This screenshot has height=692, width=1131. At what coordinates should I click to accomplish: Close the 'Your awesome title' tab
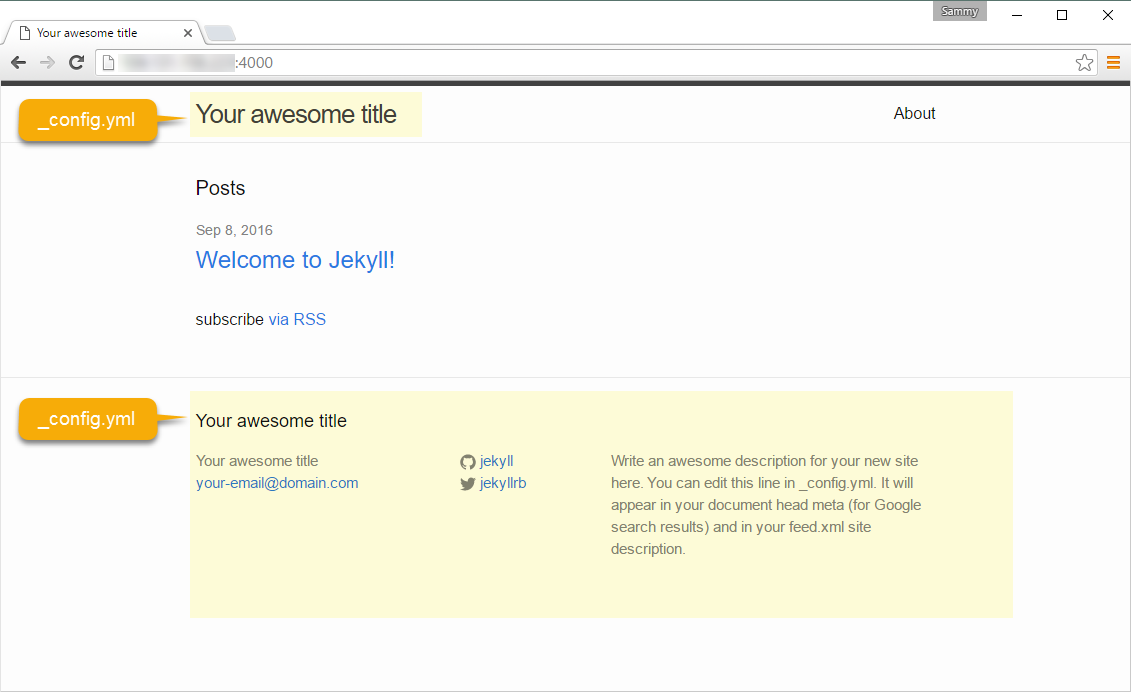coord(188,33)
